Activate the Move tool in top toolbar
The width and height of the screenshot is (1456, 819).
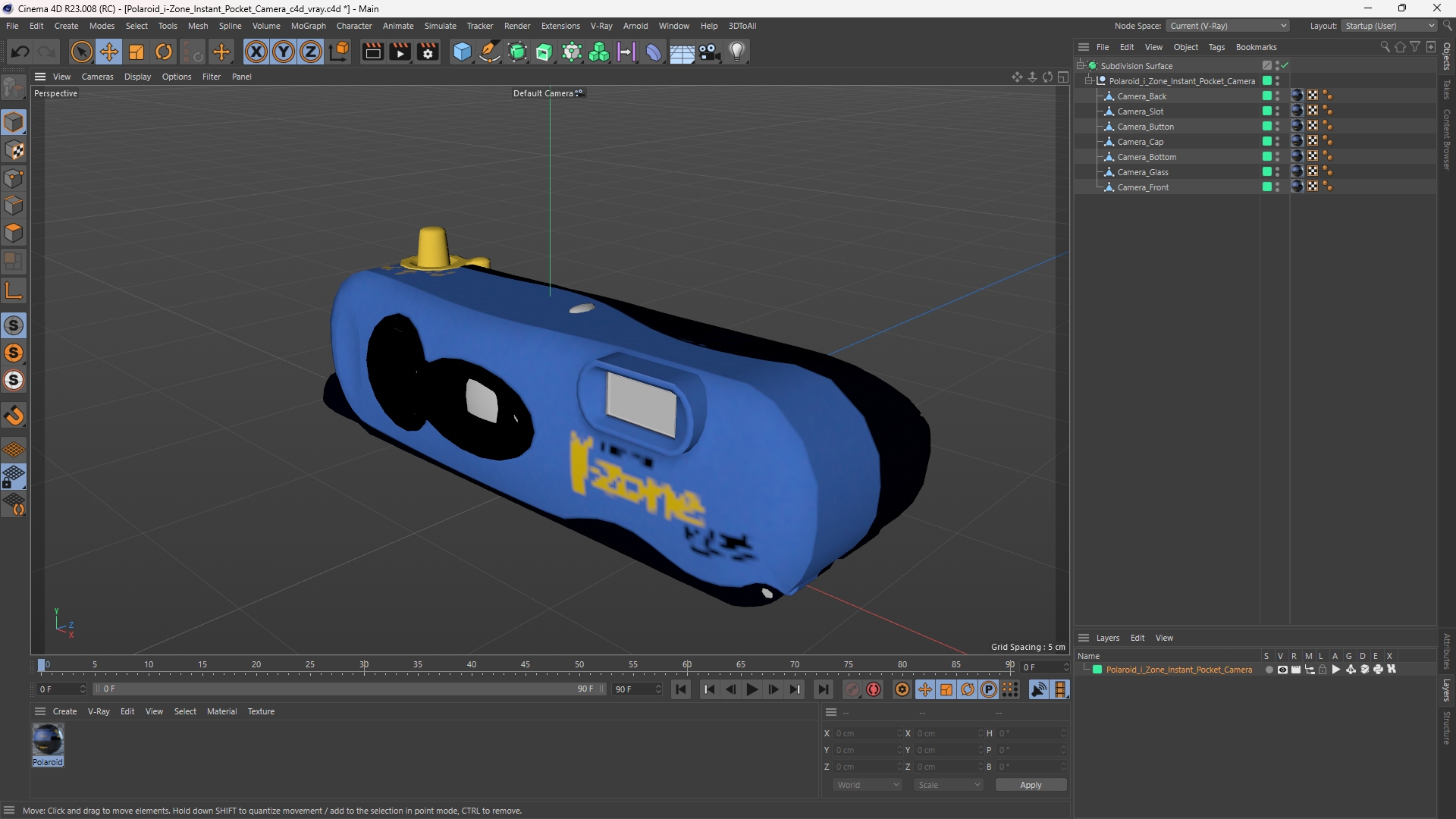pyautogui.click(x=109, y=52)
